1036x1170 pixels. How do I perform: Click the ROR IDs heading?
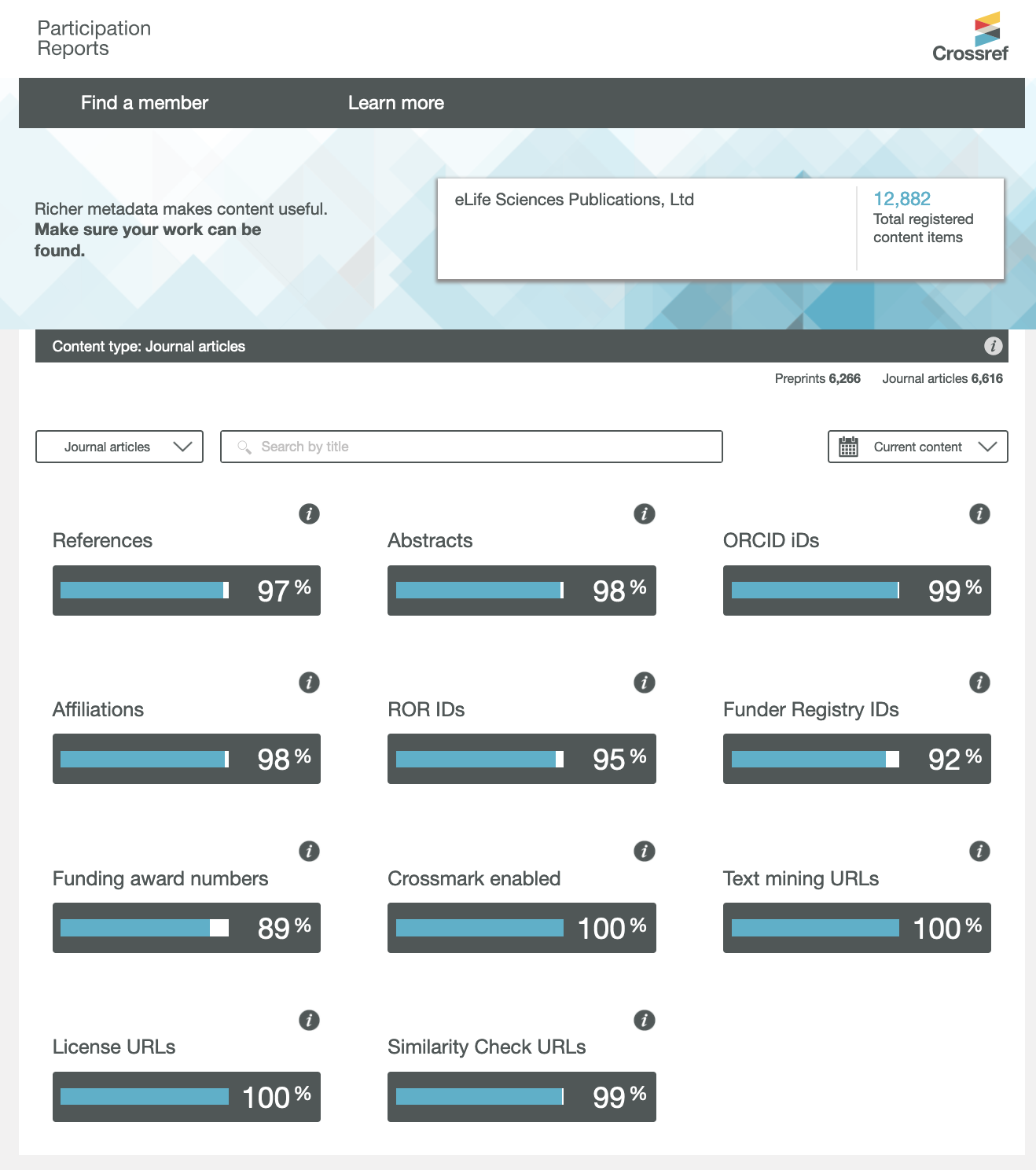click(426, 710)
